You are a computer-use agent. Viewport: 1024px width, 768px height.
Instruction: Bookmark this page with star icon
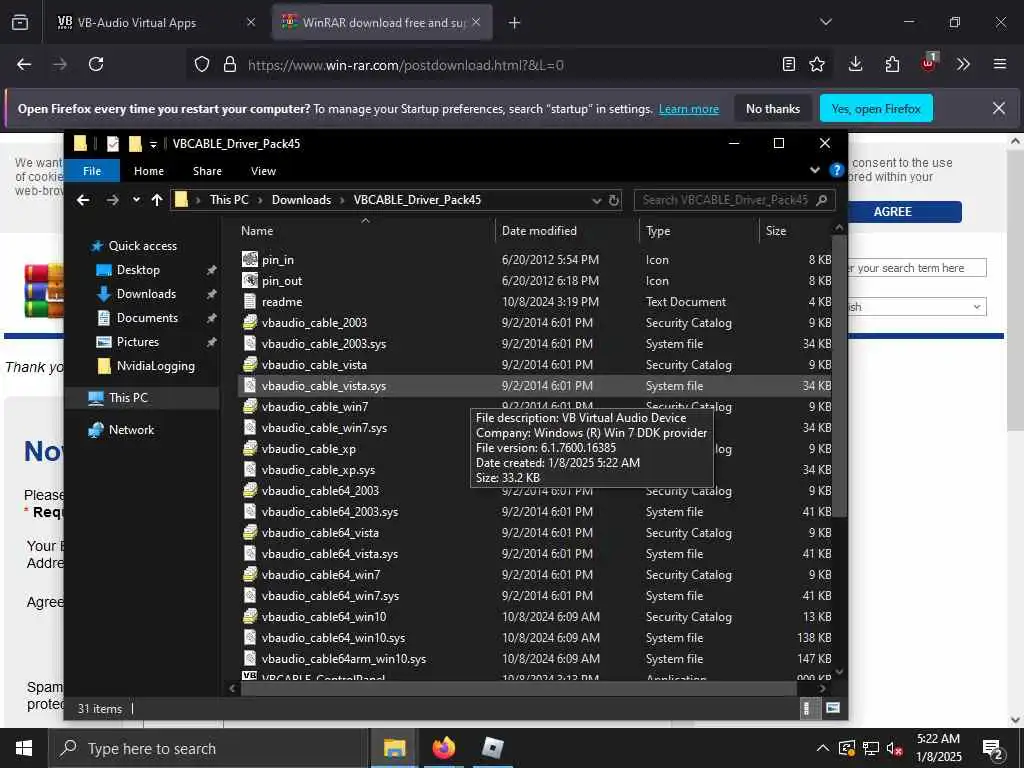(817, 64)
